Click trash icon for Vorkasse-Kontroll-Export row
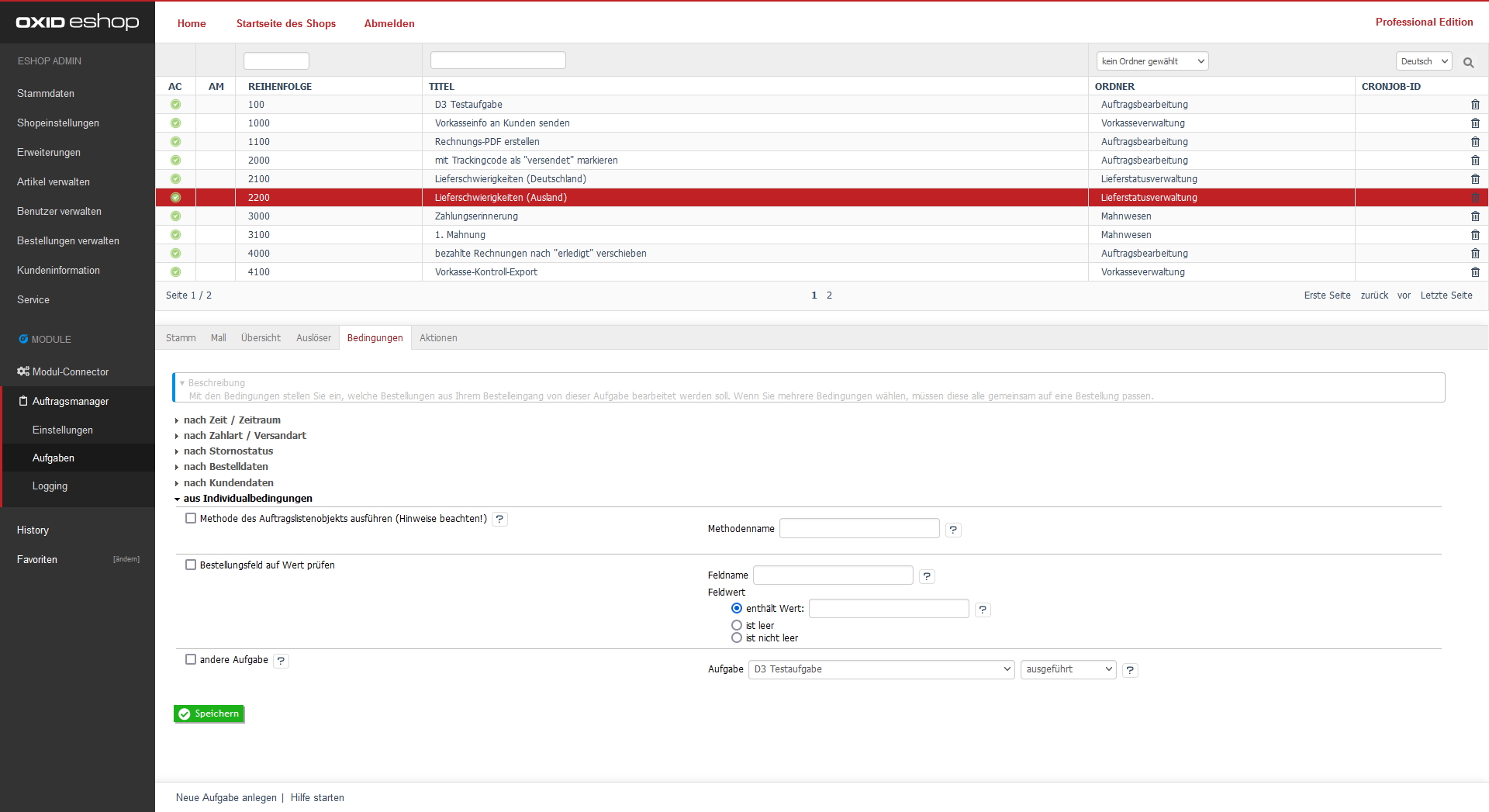 coord(1475,272)
